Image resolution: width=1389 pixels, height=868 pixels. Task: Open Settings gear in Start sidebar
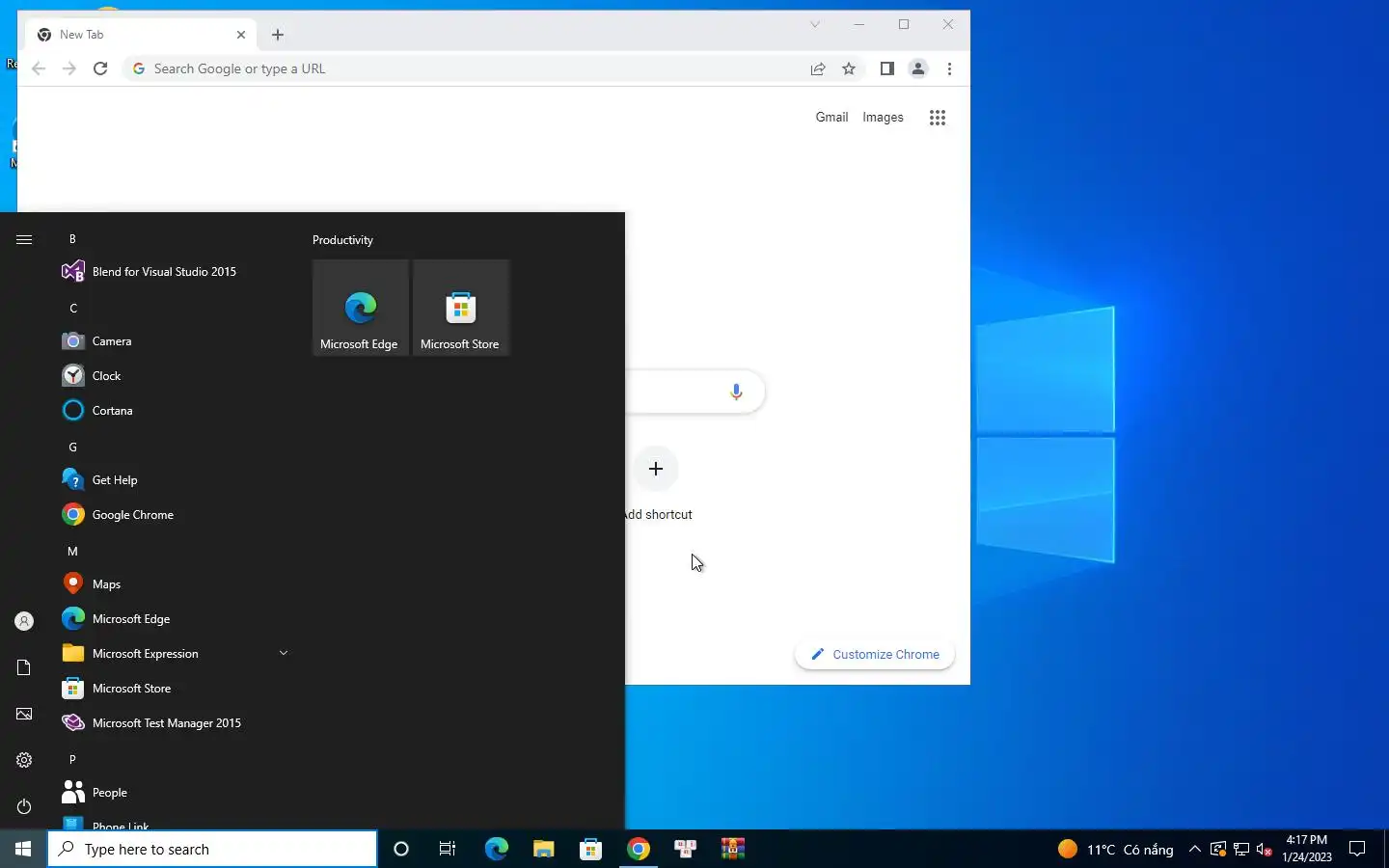pyautogui.click(x=24, y=760)
